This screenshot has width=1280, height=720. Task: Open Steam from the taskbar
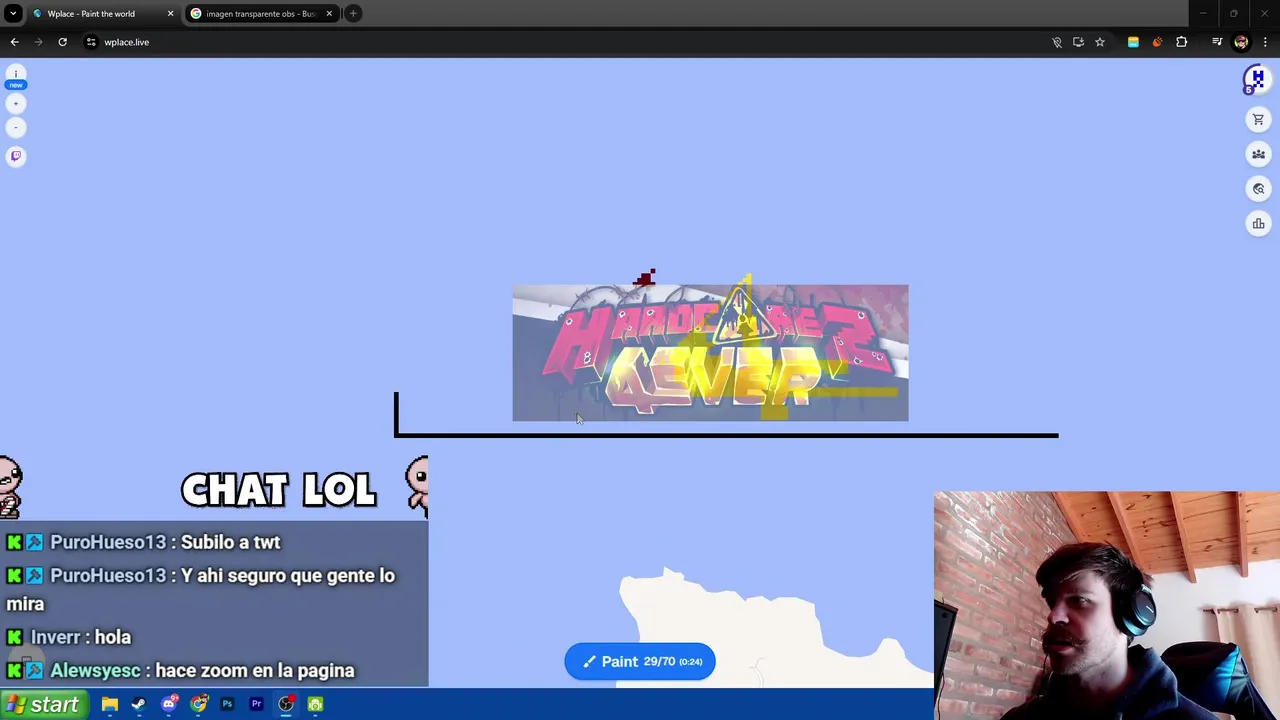coord(139,705)
